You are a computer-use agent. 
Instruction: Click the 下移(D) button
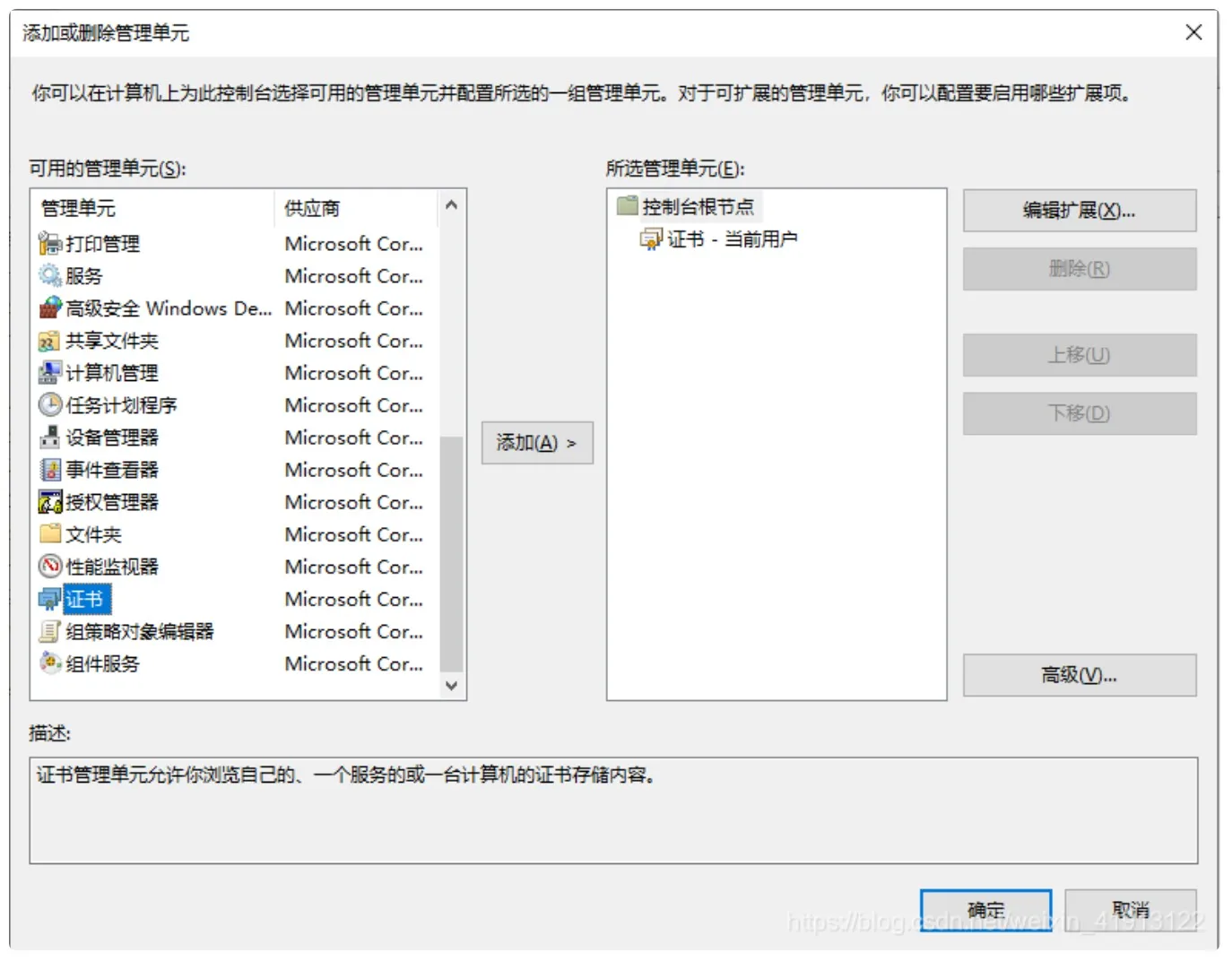(1080, 413)
